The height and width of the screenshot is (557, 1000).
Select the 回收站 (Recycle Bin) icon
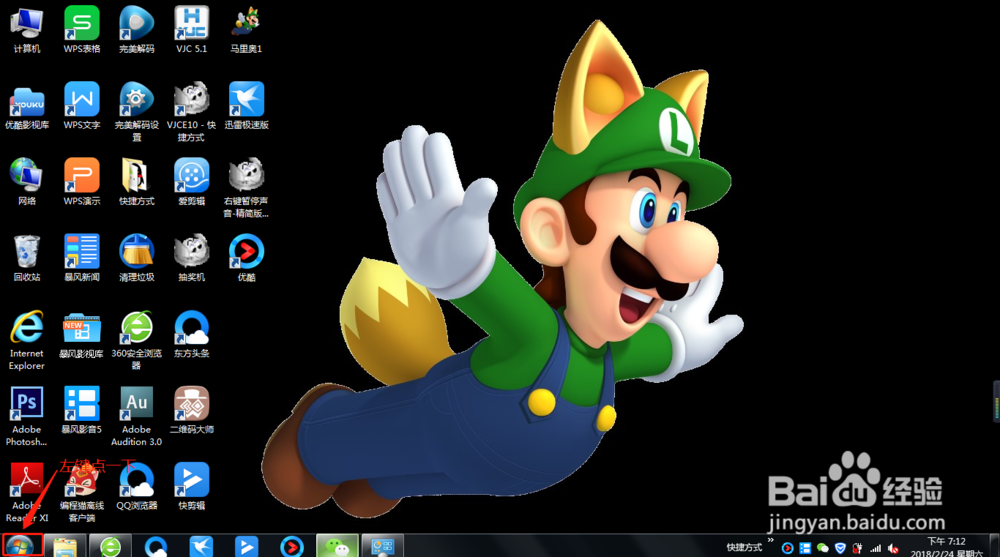pos(27,258)
